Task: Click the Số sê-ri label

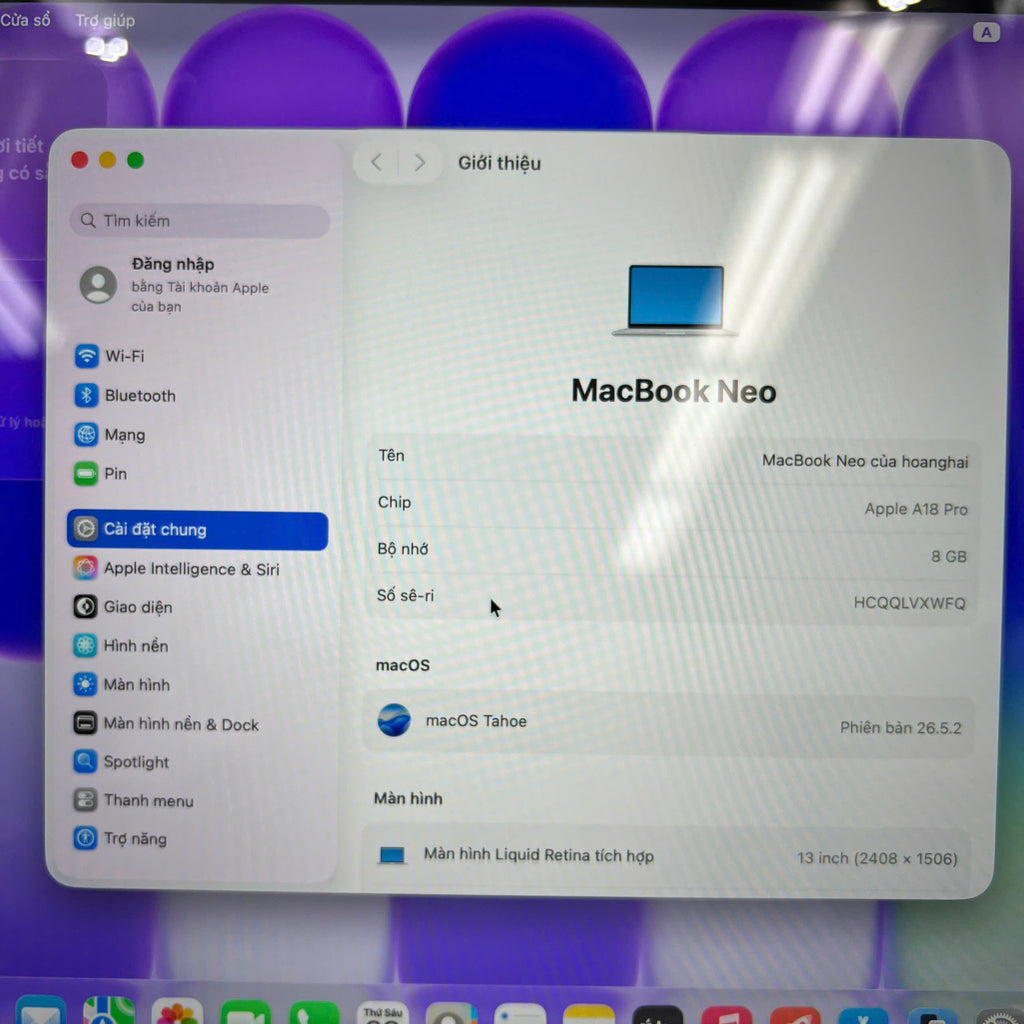Action: pos(405,595)
